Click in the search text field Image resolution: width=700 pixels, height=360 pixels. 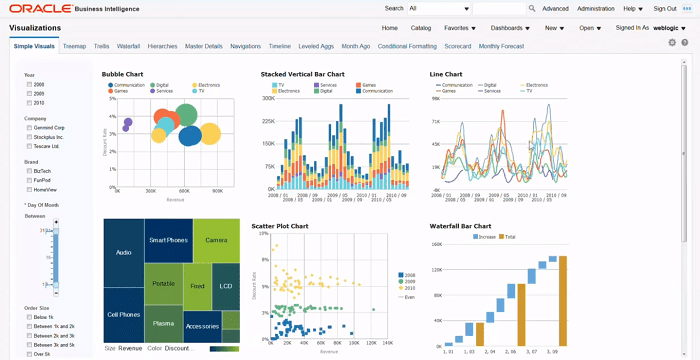(x=499, y=8)
